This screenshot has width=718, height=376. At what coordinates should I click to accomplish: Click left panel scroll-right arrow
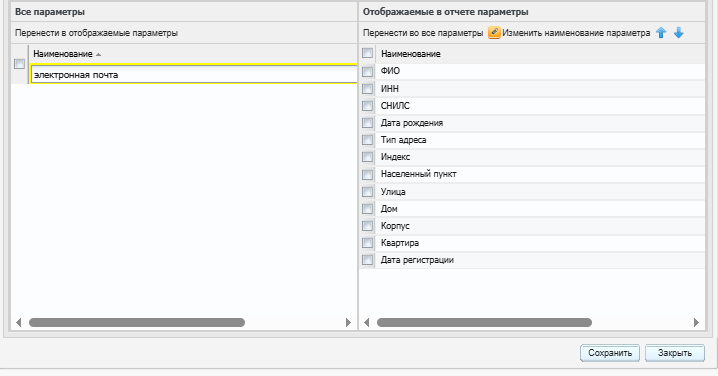click(348, 322)
